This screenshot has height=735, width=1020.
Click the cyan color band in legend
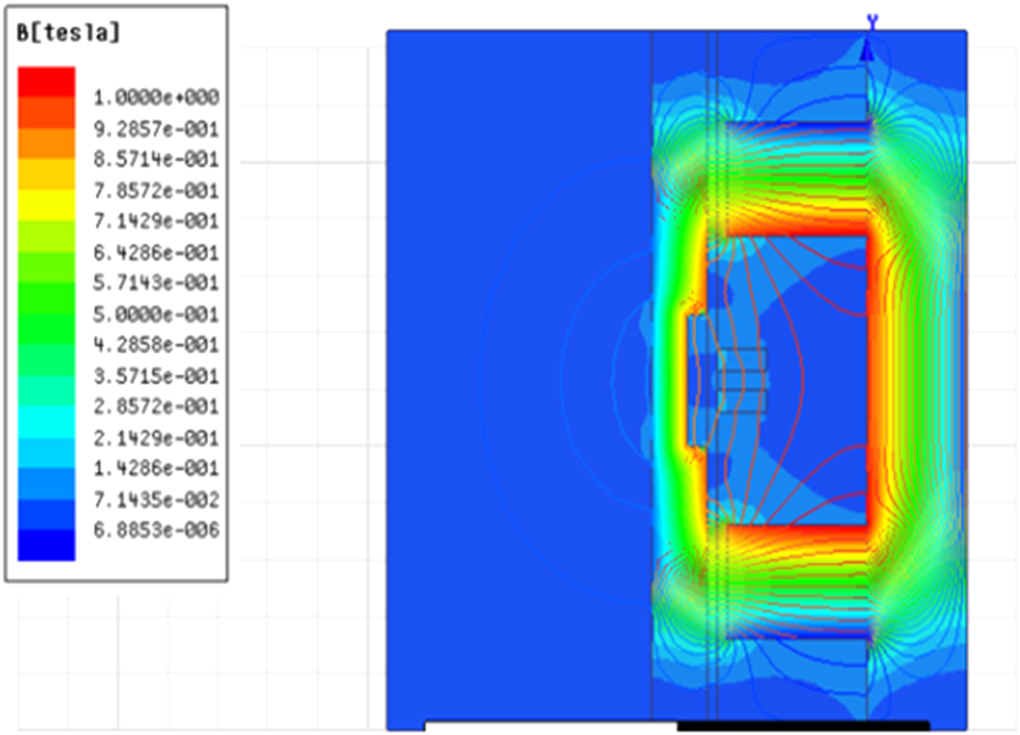(46, 421)
